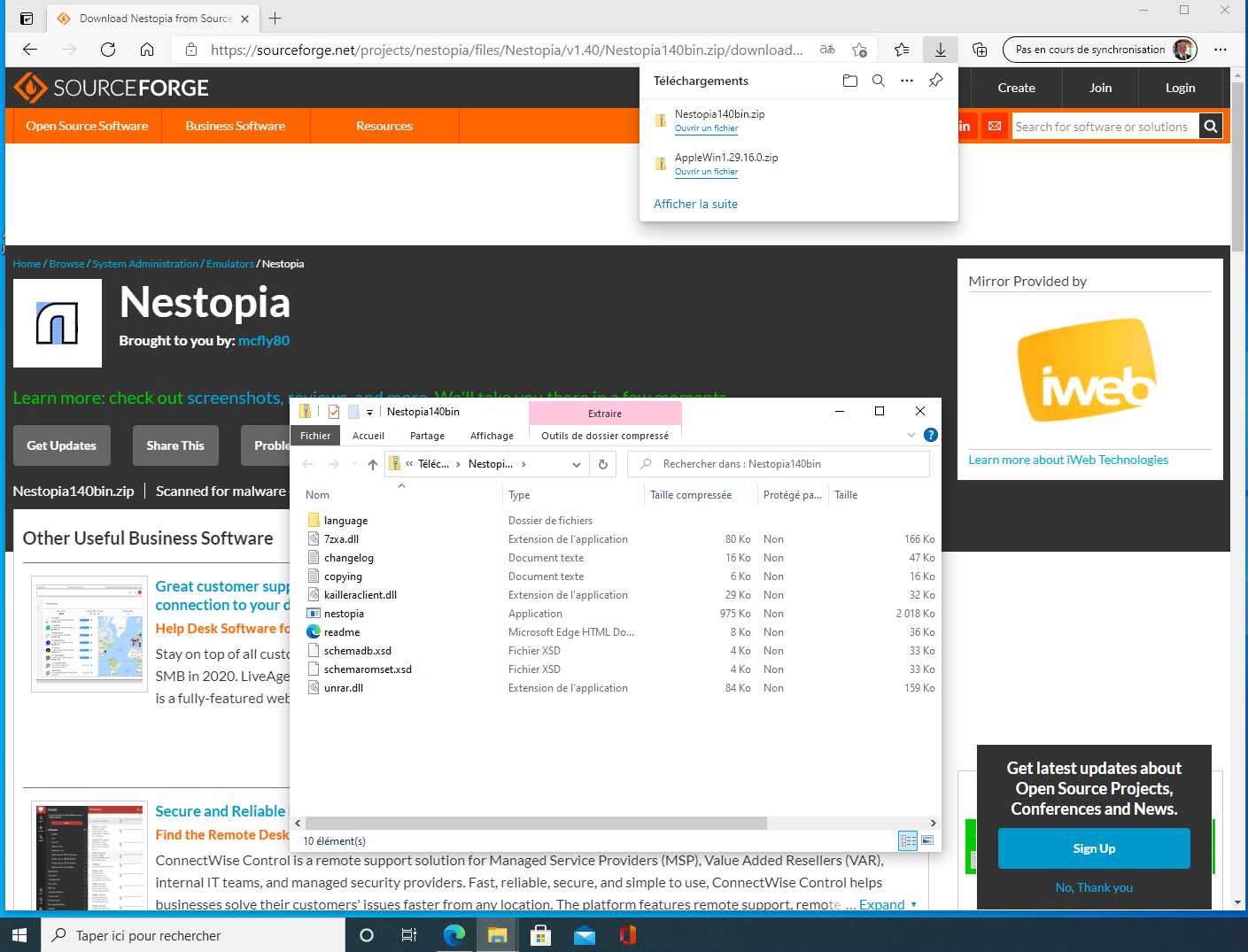Open the Business Software menu on SourceForge
Image resolution: width=1248 pixels, height=952 pixels.
pos(236,126)
